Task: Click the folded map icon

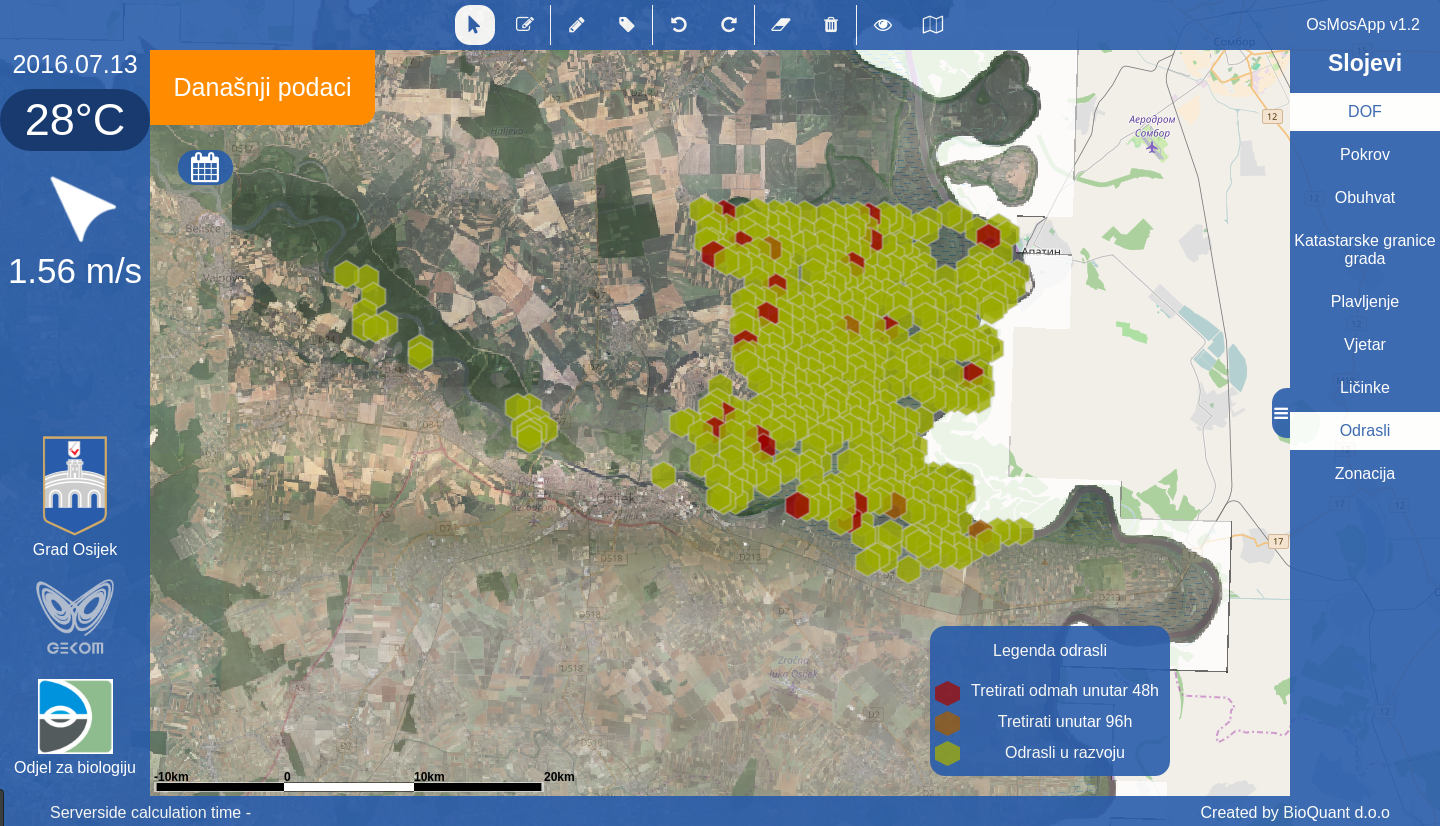Action: point(933,25)
